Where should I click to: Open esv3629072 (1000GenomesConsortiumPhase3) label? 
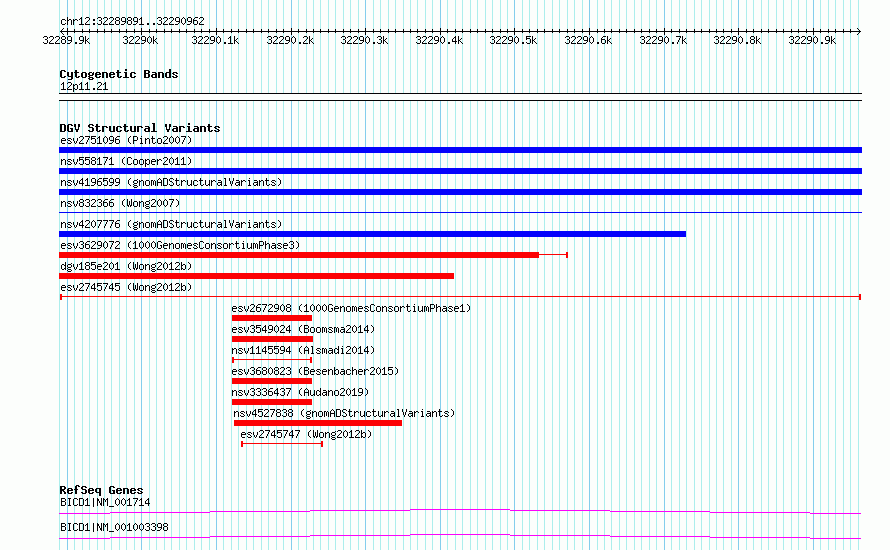[180, 245]
